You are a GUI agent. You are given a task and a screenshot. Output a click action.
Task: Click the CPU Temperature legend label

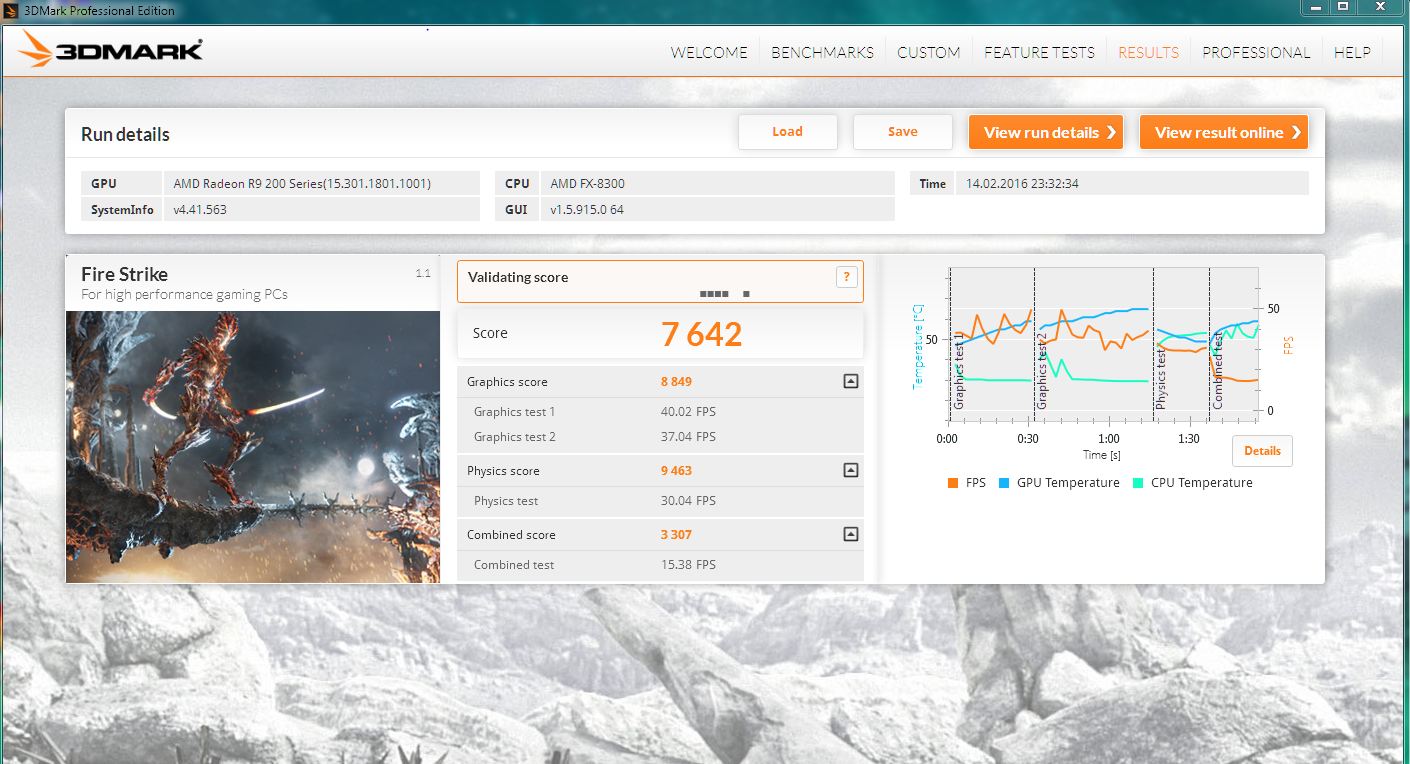point(1202,483)
